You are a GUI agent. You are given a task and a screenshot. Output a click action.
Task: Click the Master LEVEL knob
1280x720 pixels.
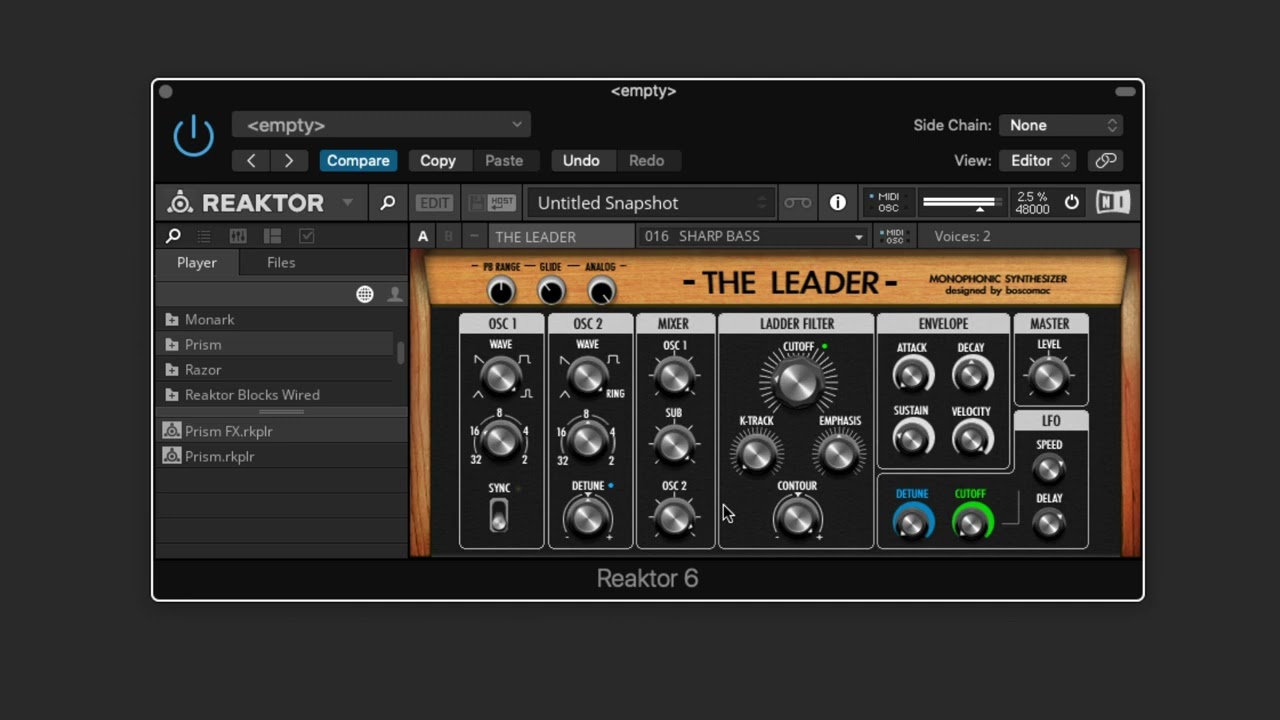click(x=1049, y=377)
